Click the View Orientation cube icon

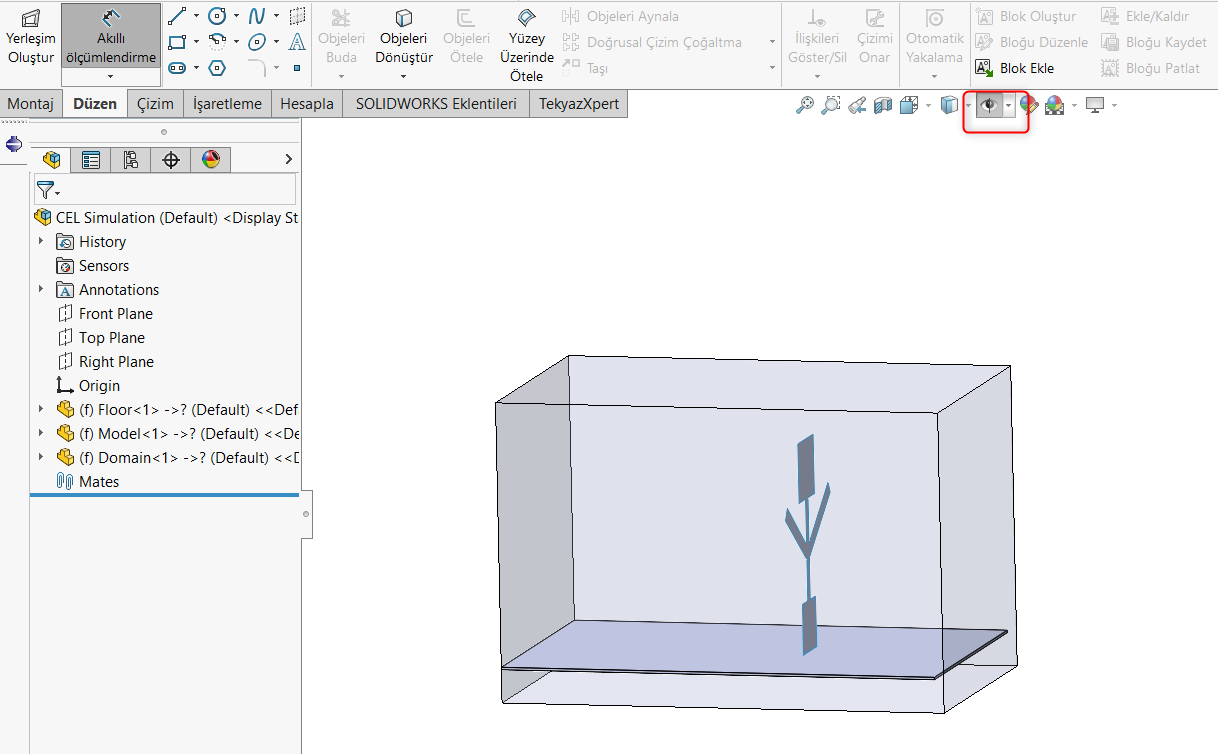909,105
